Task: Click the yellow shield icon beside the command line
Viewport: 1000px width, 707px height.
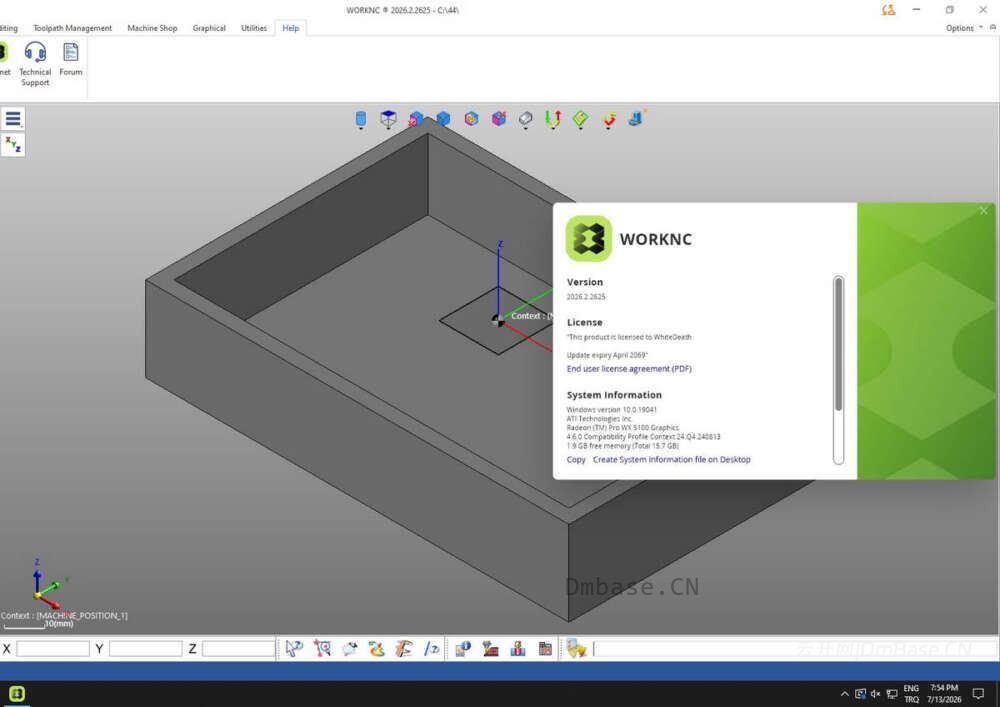Action: 576,649
